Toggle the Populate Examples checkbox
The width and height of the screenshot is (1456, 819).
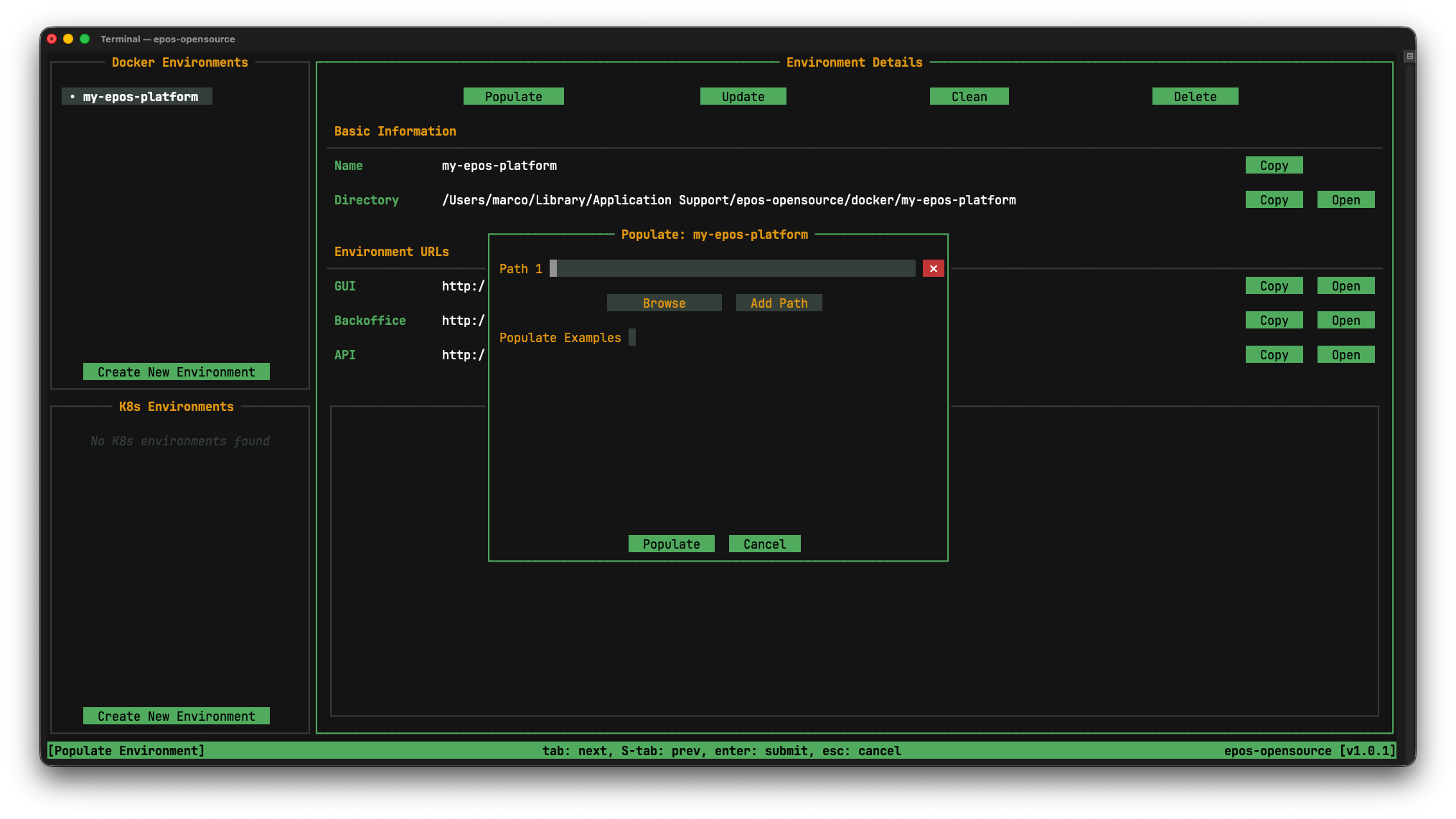coord(632,337)
